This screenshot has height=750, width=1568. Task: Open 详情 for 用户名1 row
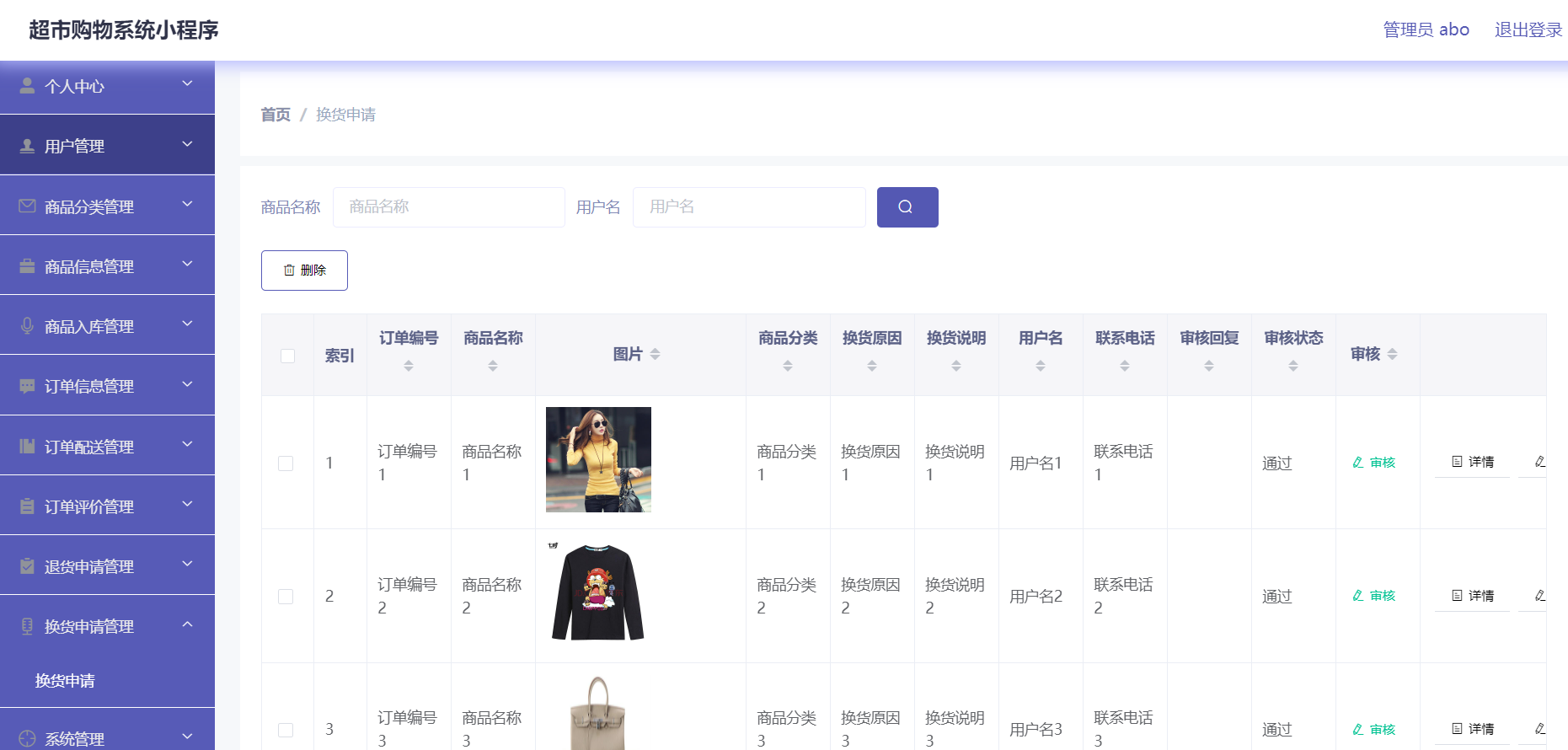(1472, 462)
